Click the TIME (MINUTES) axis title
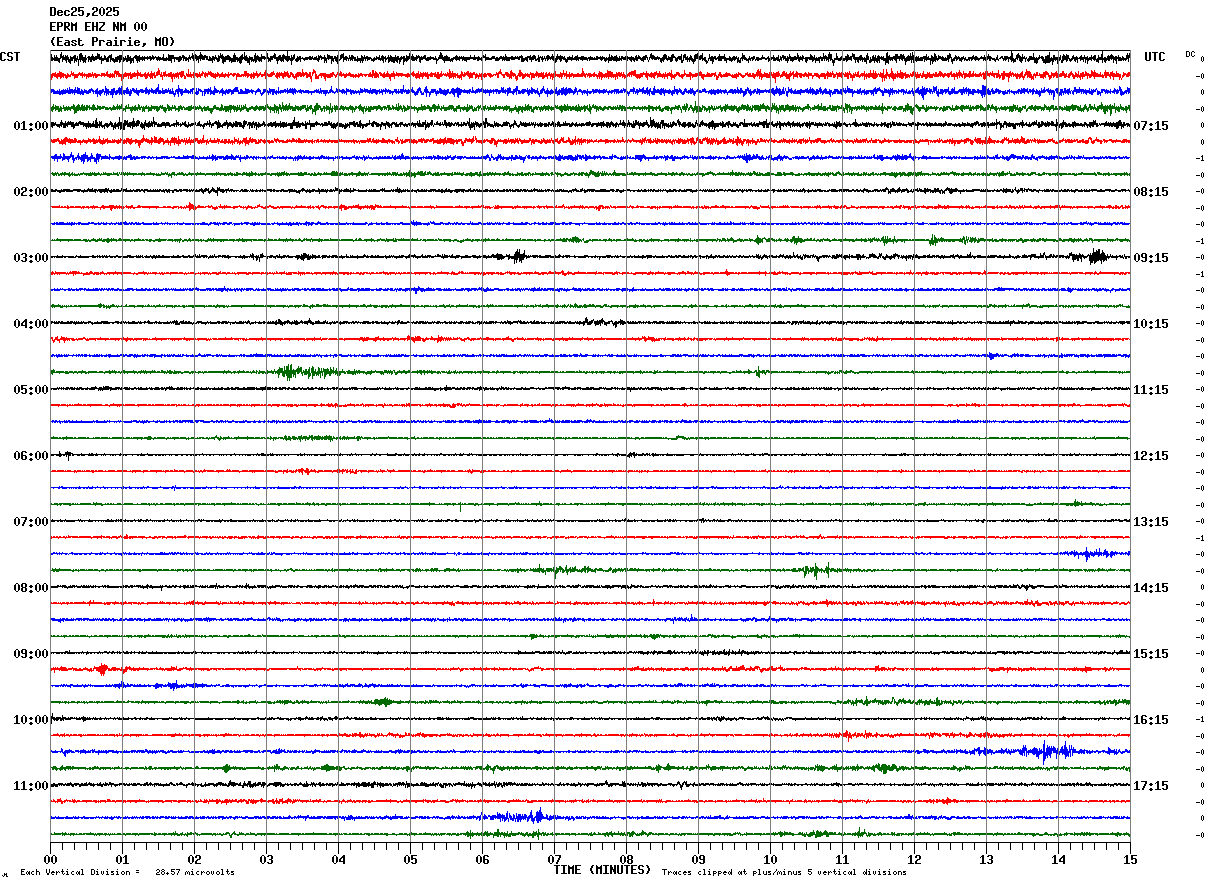This screenshot has width=1210, height=886. pyautogui.click(x=602, y=870)
